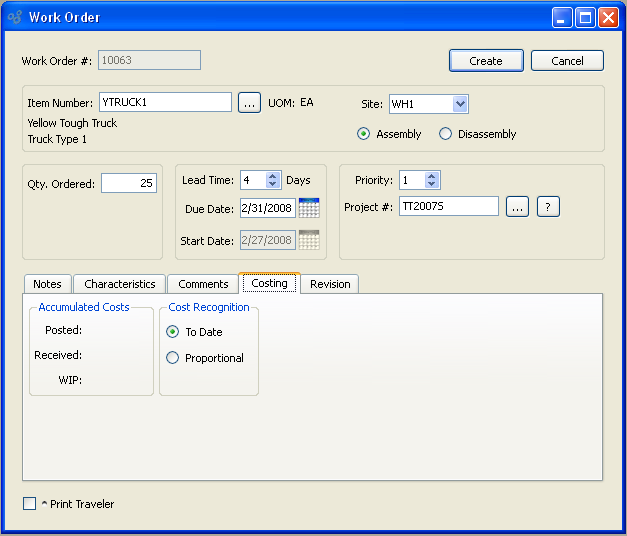This screenshot has width=627, height=536.
Task: Browse projects with Project # ellipsis button
Action: point(517,207)
